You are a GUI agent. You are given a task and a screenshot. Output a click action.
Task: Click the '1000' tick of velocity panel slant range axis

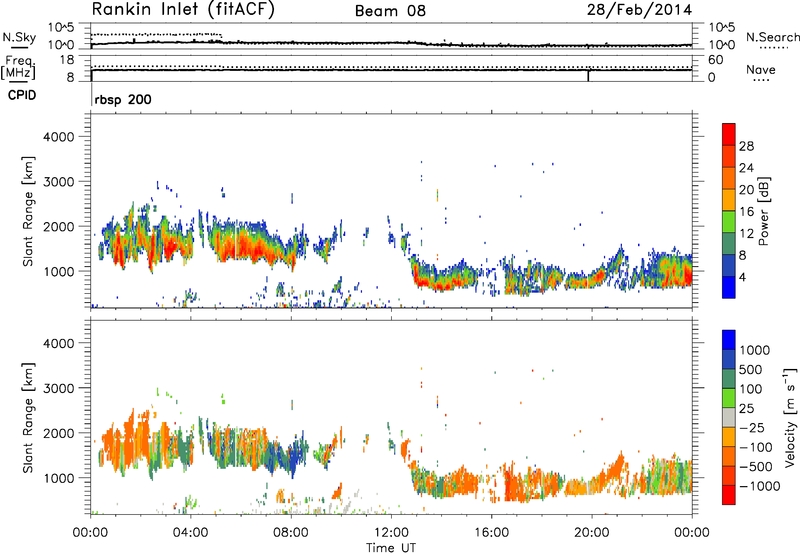pos(58,478)
